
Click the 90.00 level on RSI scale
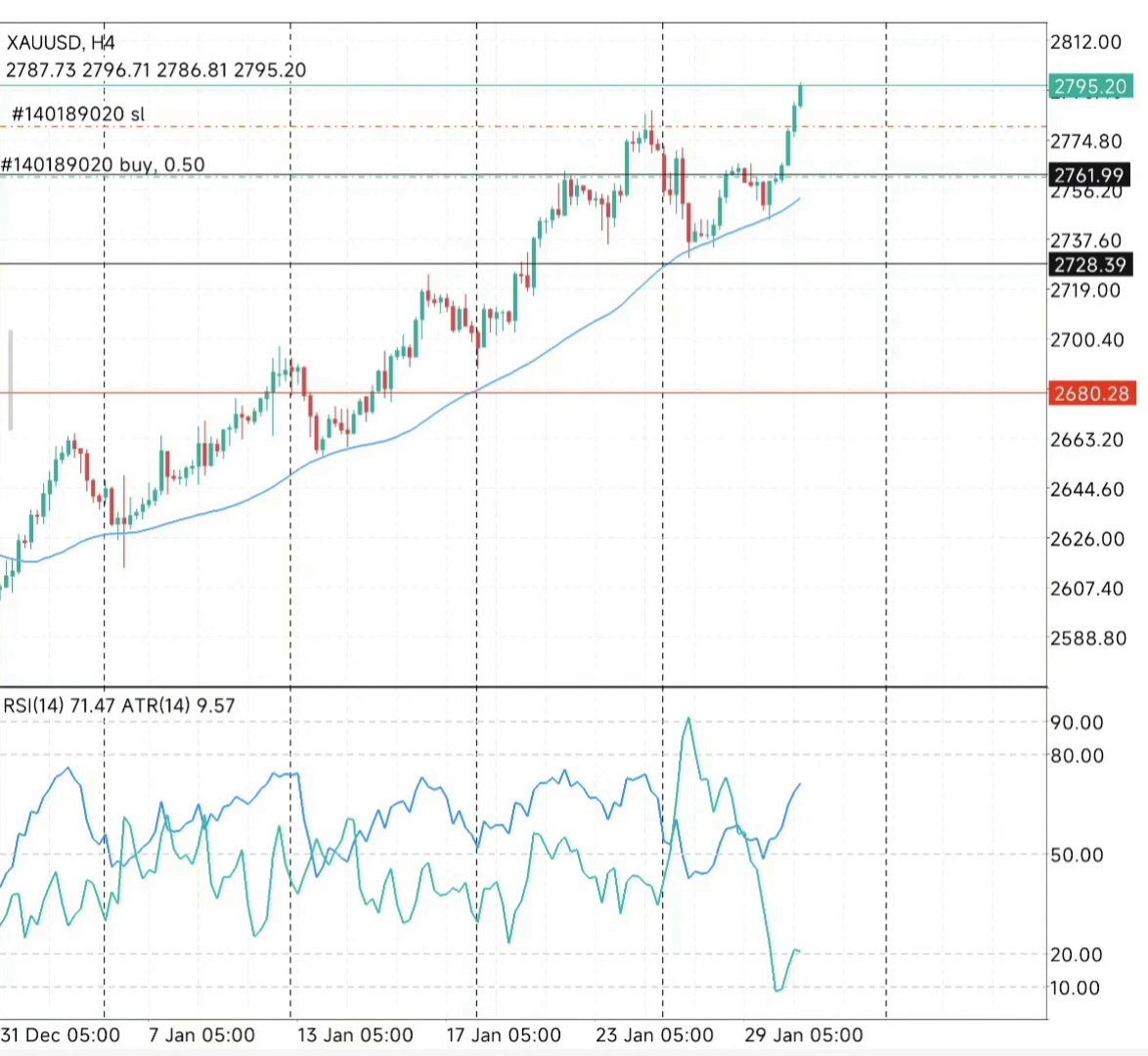[x=1077, y=723]
